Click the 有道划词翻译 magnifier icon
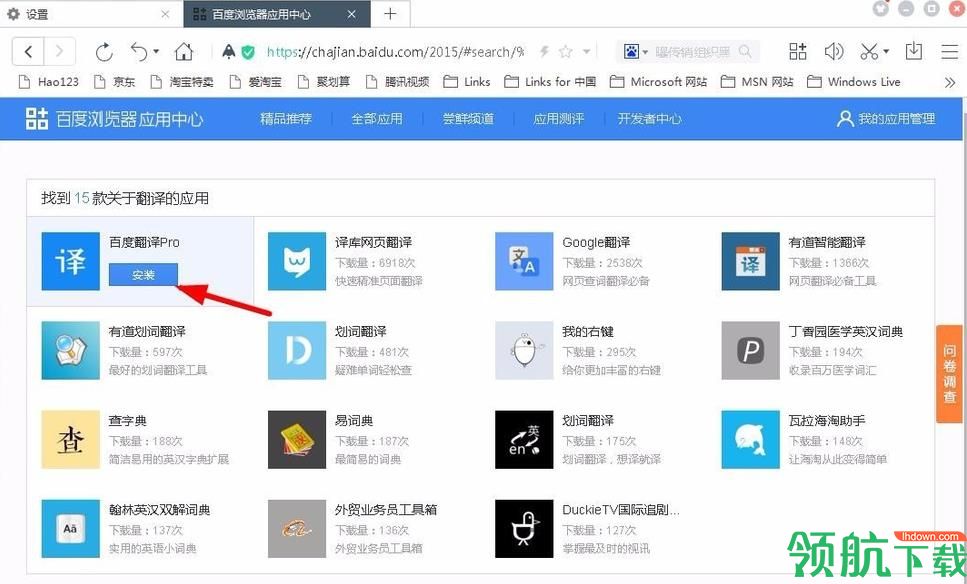This screenshot has width=967, height=584. [70, 350]
